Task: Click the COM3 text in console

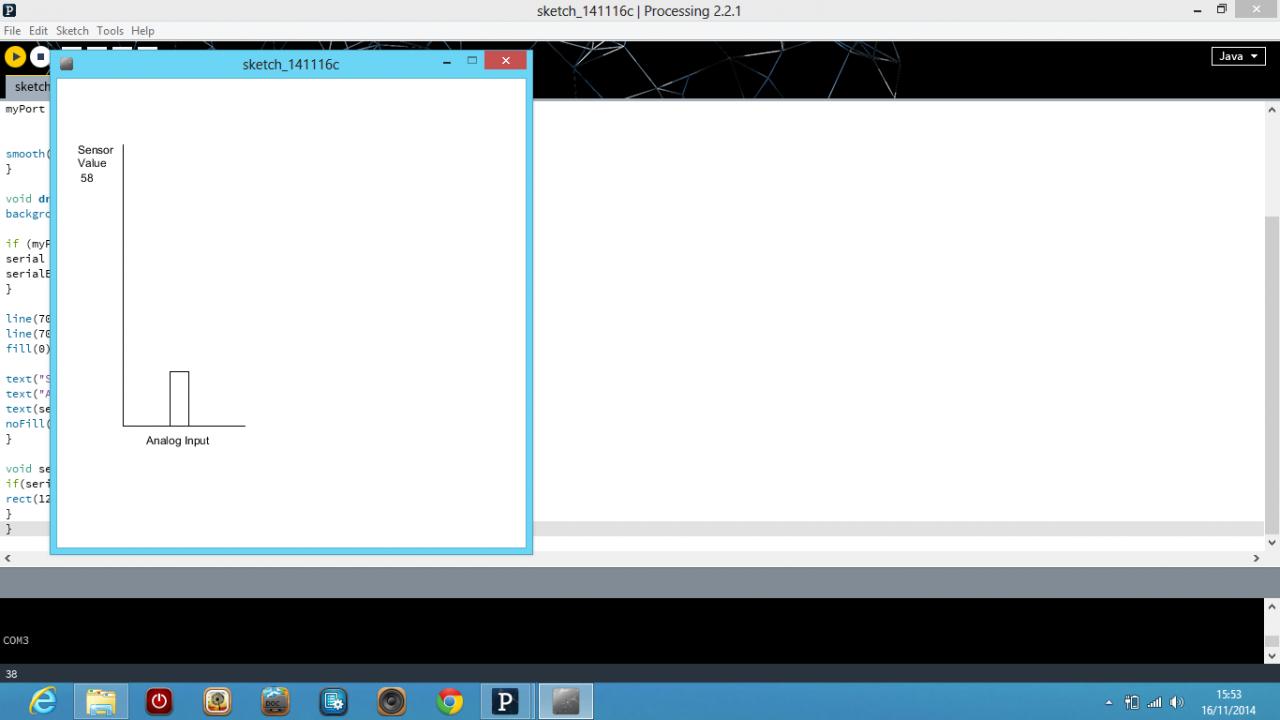Action: coord(16,640)
